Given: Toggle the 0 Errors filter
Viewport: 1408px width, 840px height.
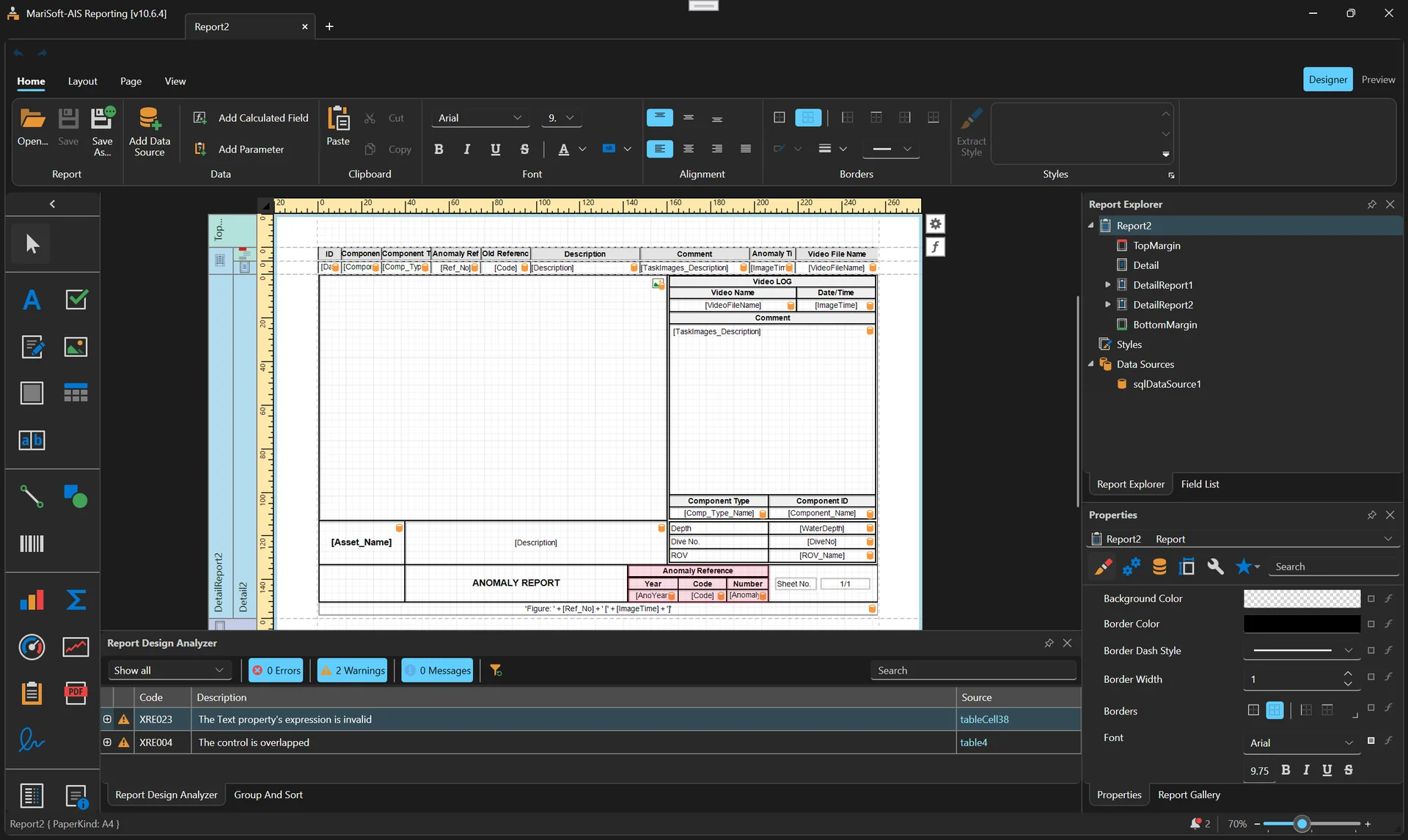Looking at the screenshot, I should tap(276, 670).
